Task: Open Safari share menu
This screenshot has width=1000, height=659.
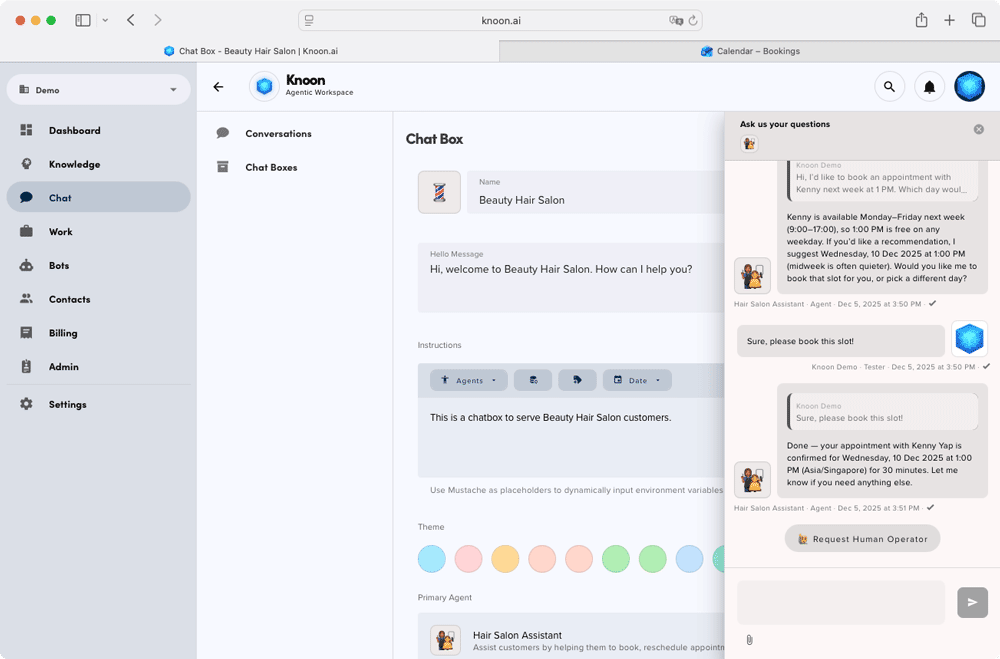Action: pyautogui.click(x=921, y=20)
